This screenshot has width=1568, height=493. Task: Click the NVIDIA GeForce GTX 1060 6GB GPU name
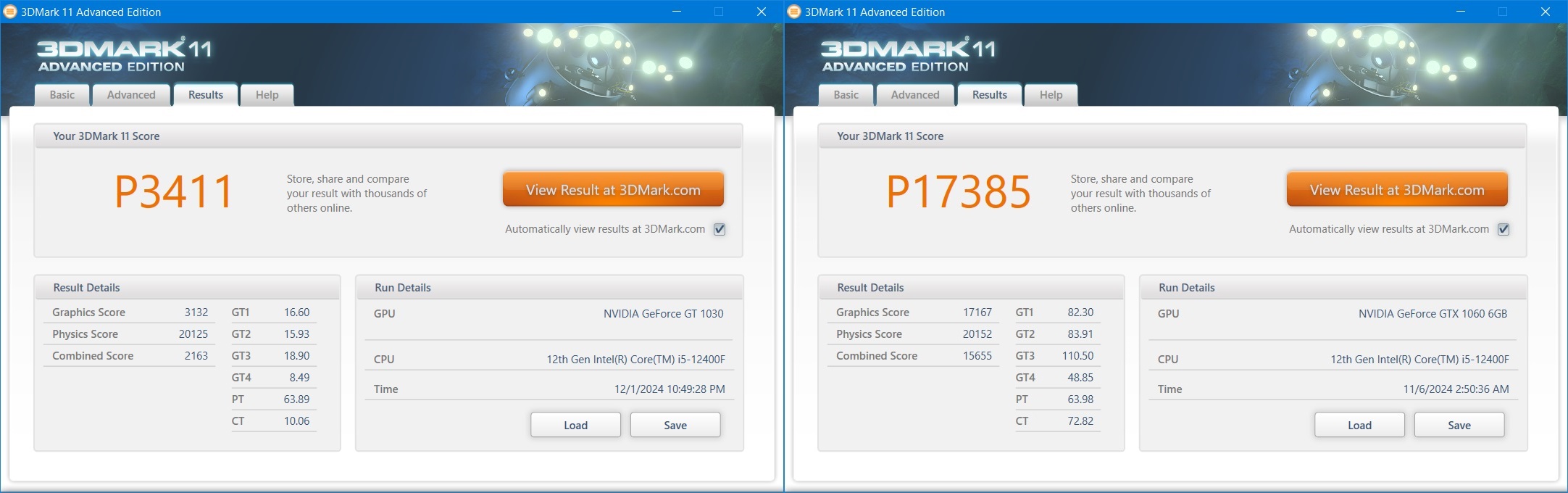point(1433,314)
